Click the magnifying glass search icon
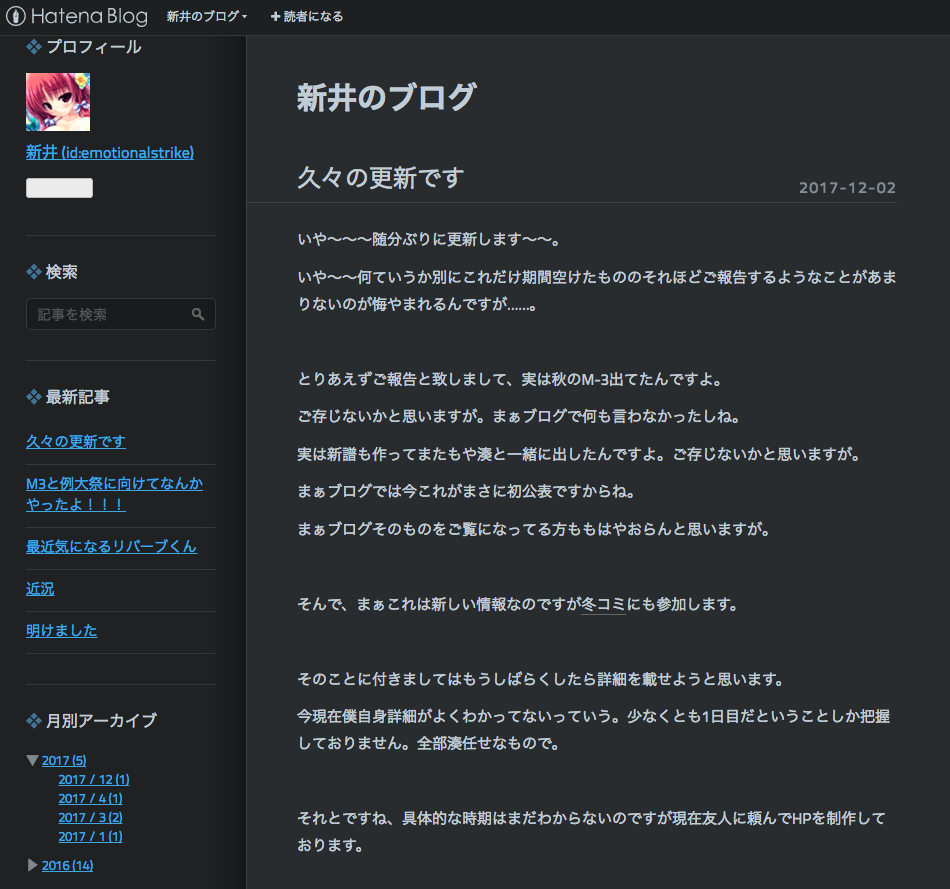 pos(198,314)
